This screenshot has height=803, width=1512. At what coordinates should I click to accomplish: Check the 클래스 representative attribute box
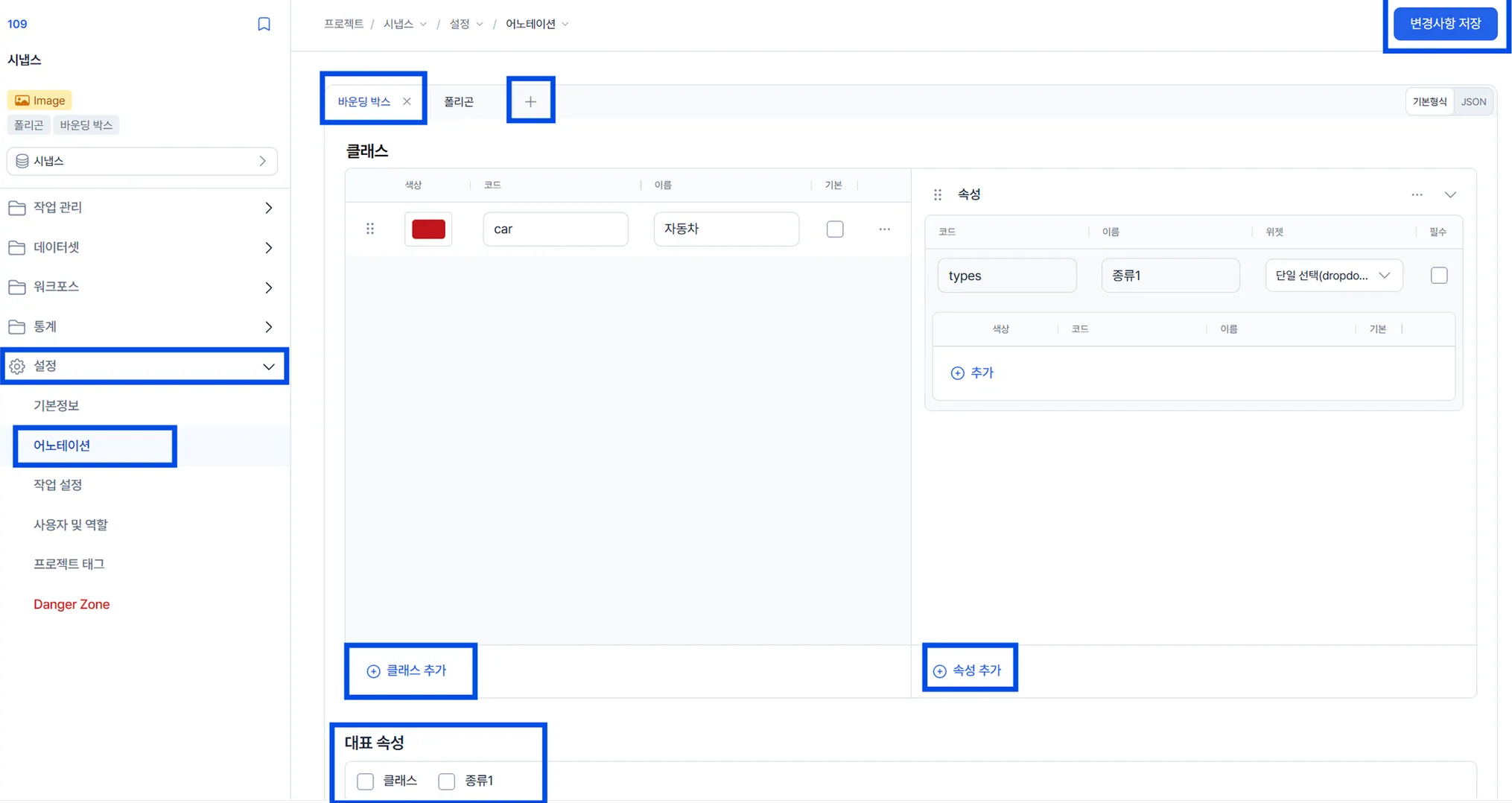[x=365, y=781]
